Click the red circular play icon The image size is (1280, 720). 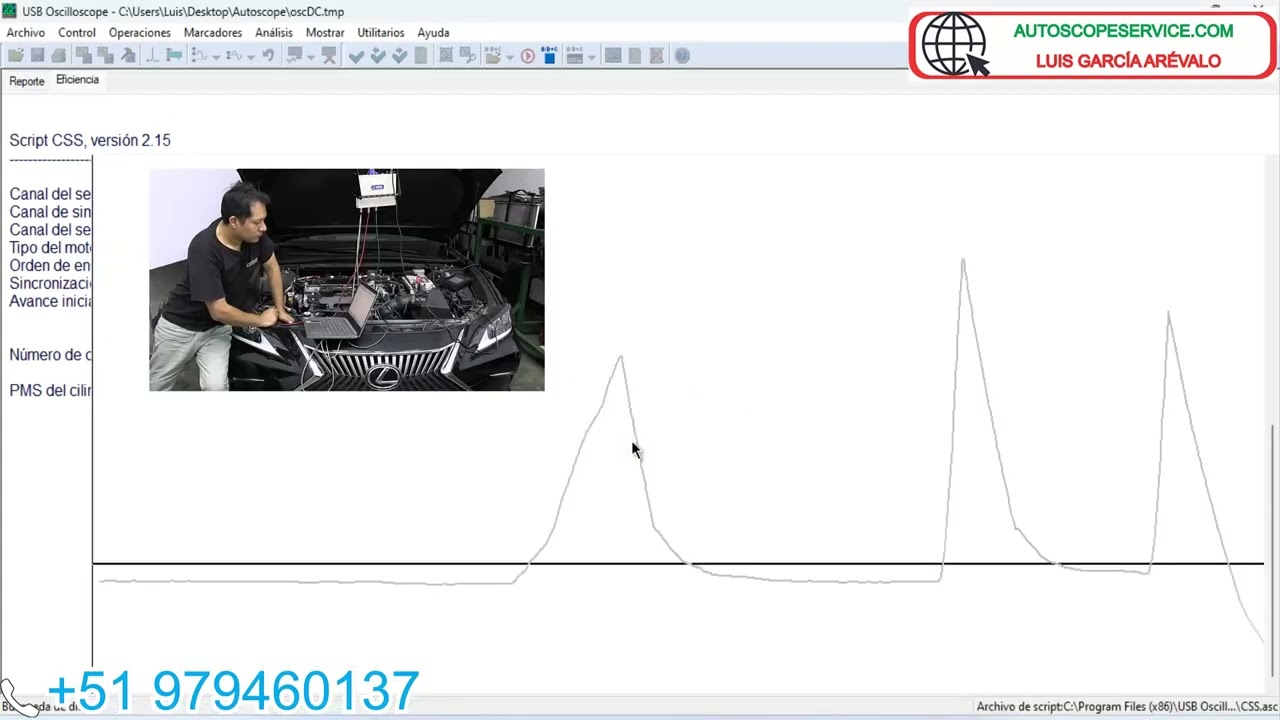(527, 56)
